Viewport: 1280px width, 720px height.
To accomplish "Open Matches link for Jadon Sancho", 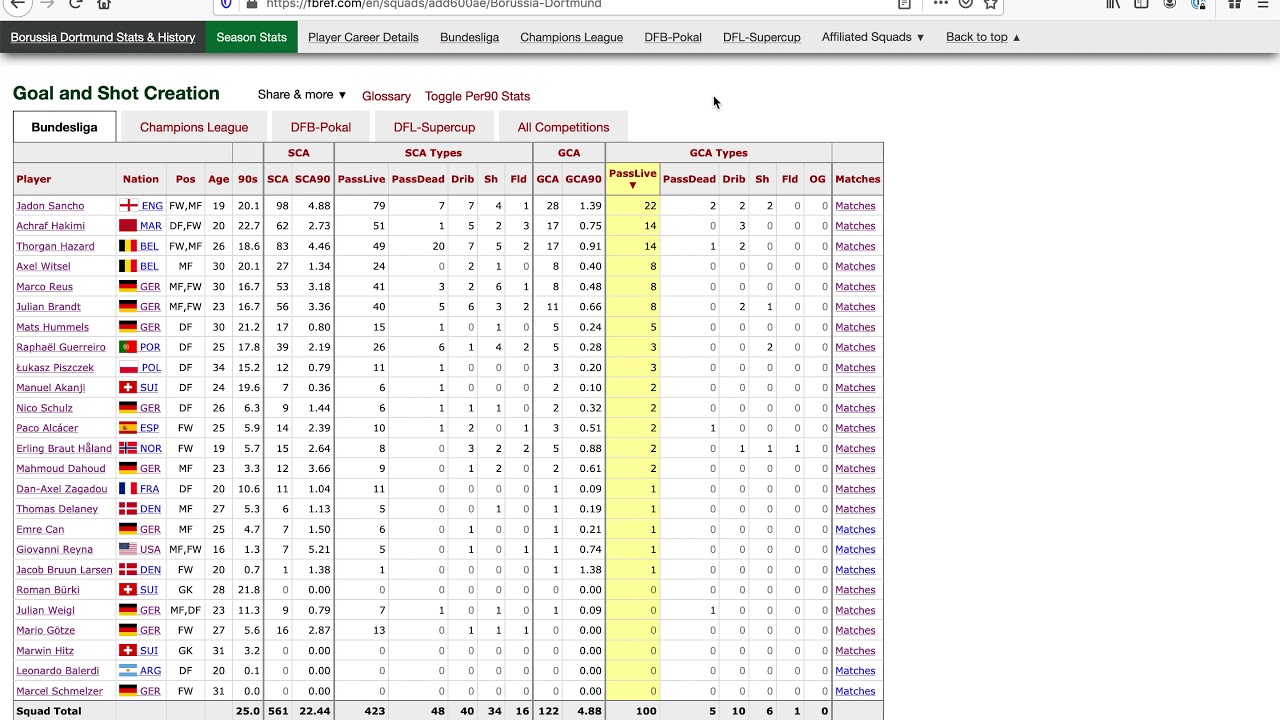I will (855, 206).
